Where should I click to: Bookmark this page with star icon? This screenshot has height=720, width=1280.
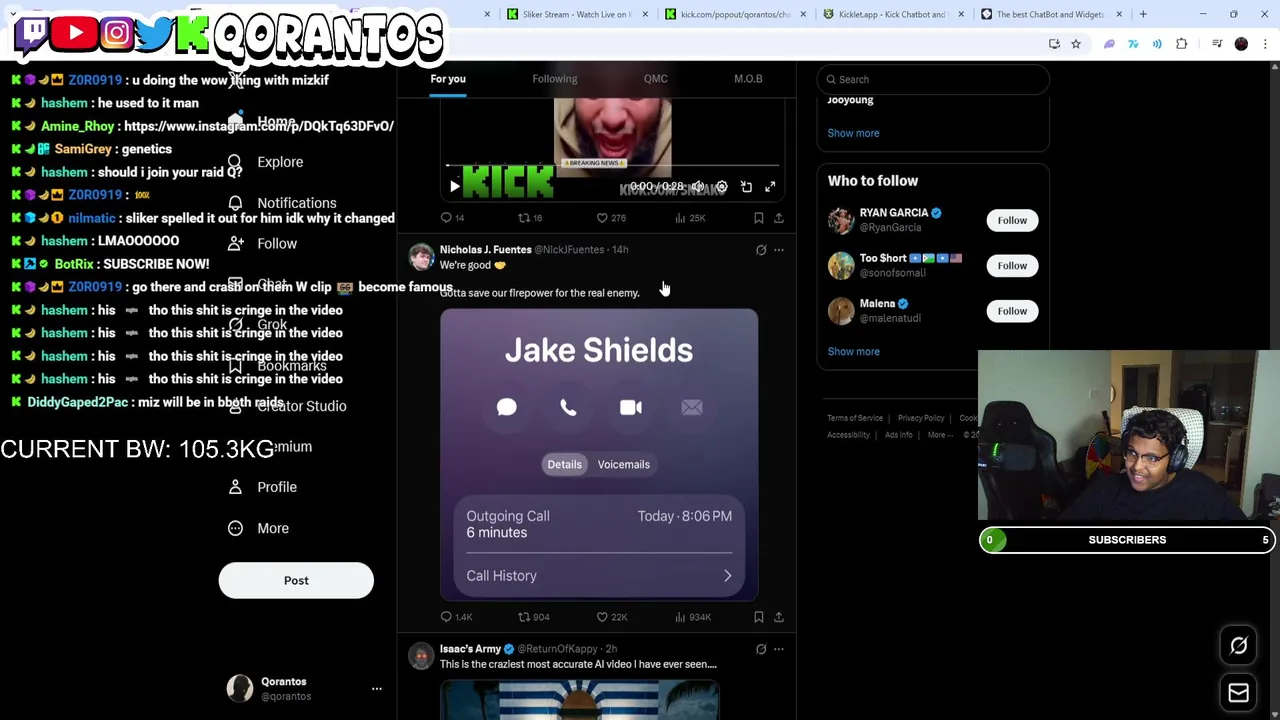[1076, 44]
